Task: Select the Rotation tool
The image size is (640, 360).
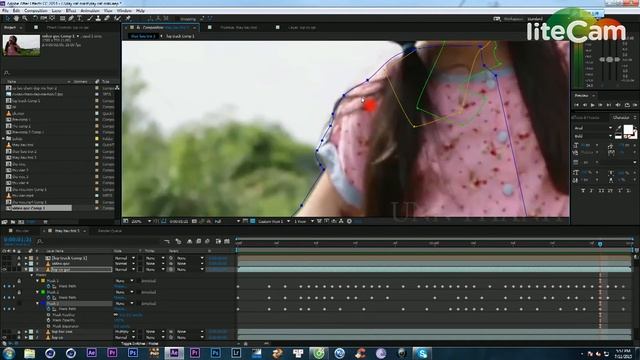Action: (36, 18)
